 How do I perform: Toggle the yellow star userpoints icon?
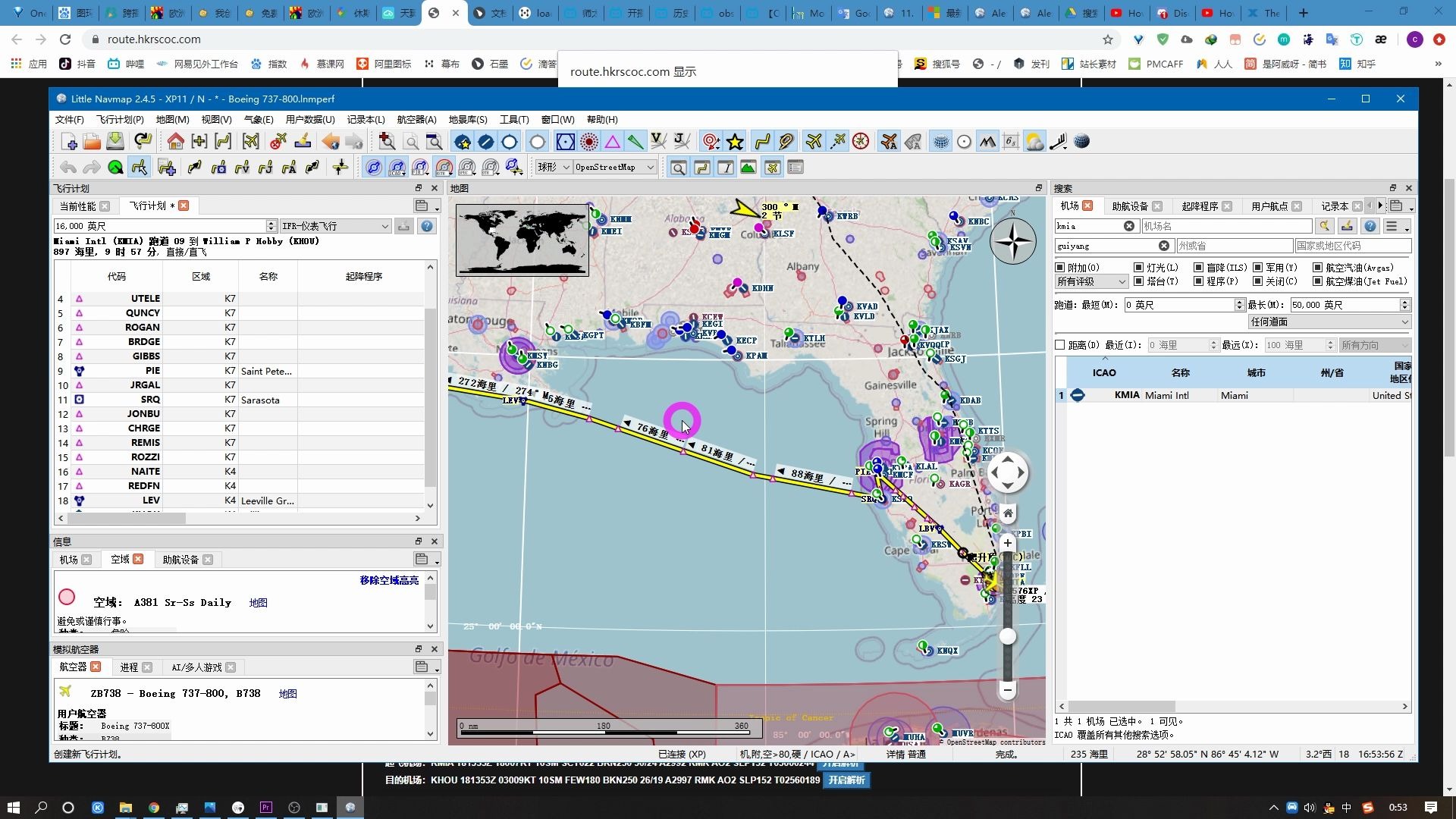(735, 142)
